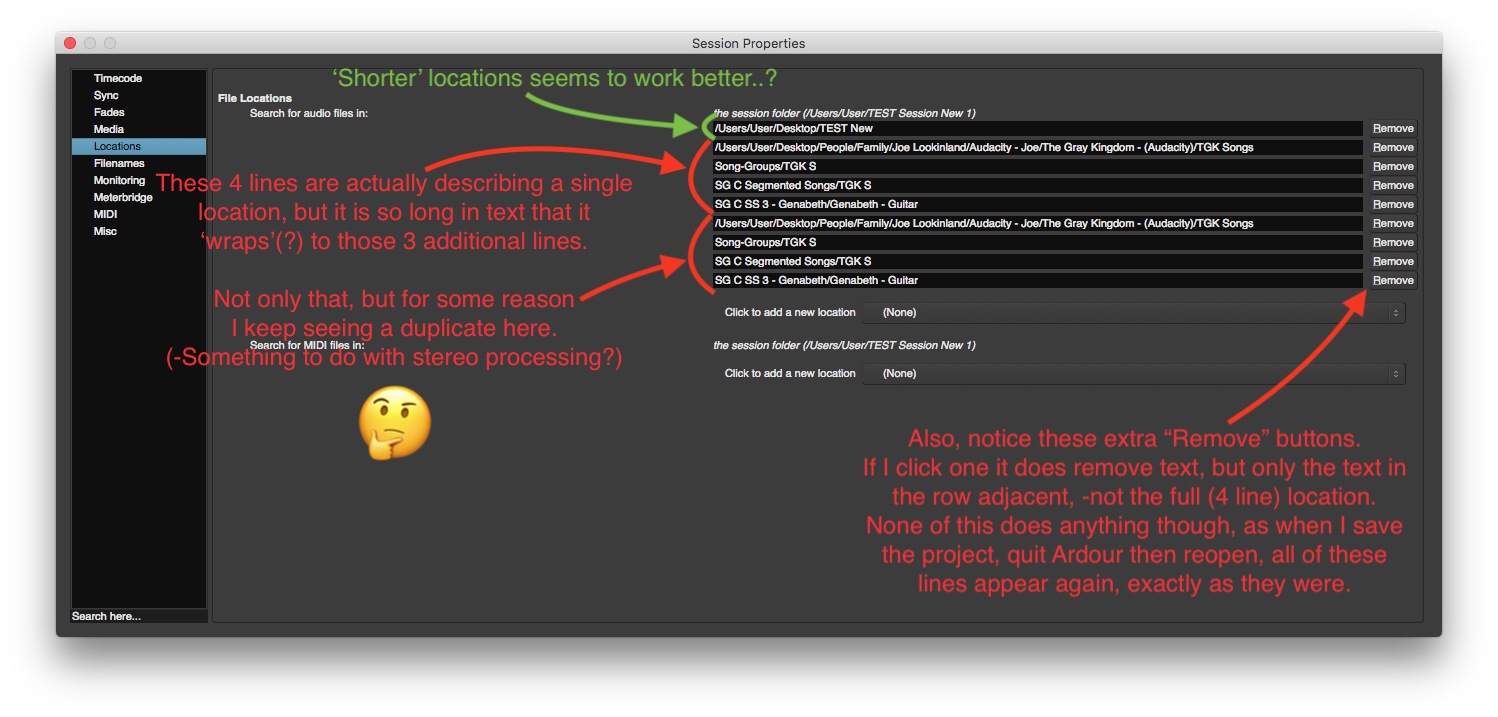The height and width of the screenshot is (717, 1498).
Task: Click Remove beside first Song-Groups/TGK S row
Action: [x=1393, y=167]
